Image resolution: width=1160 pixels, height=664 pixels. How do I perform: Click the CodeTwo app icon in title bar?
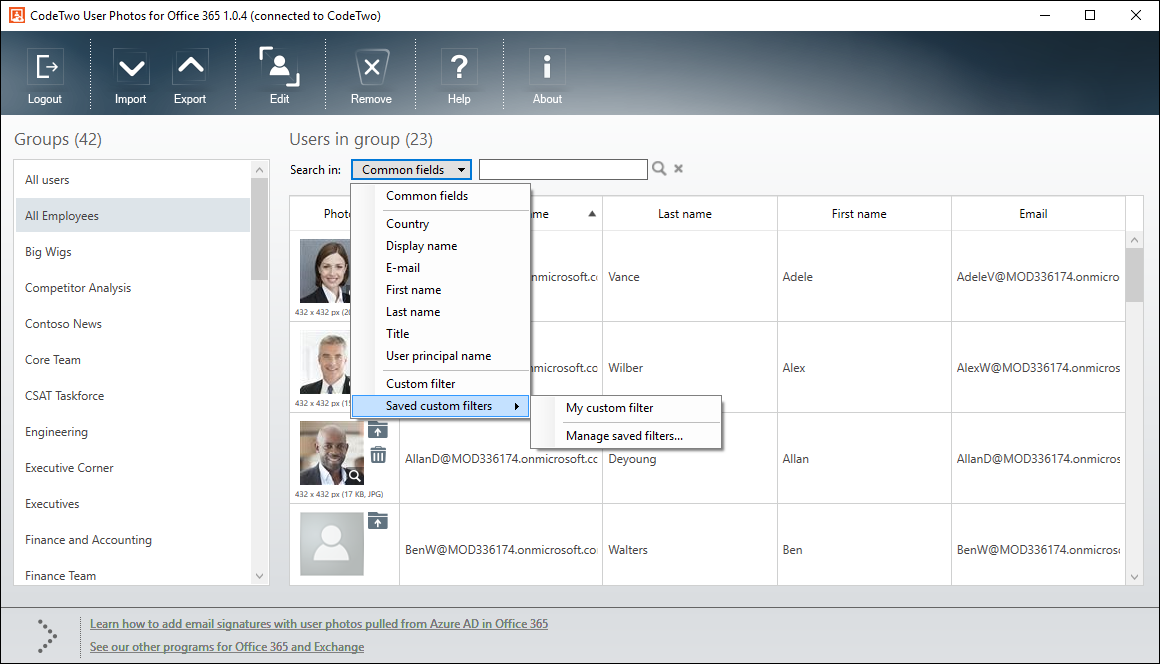point(16,15)
